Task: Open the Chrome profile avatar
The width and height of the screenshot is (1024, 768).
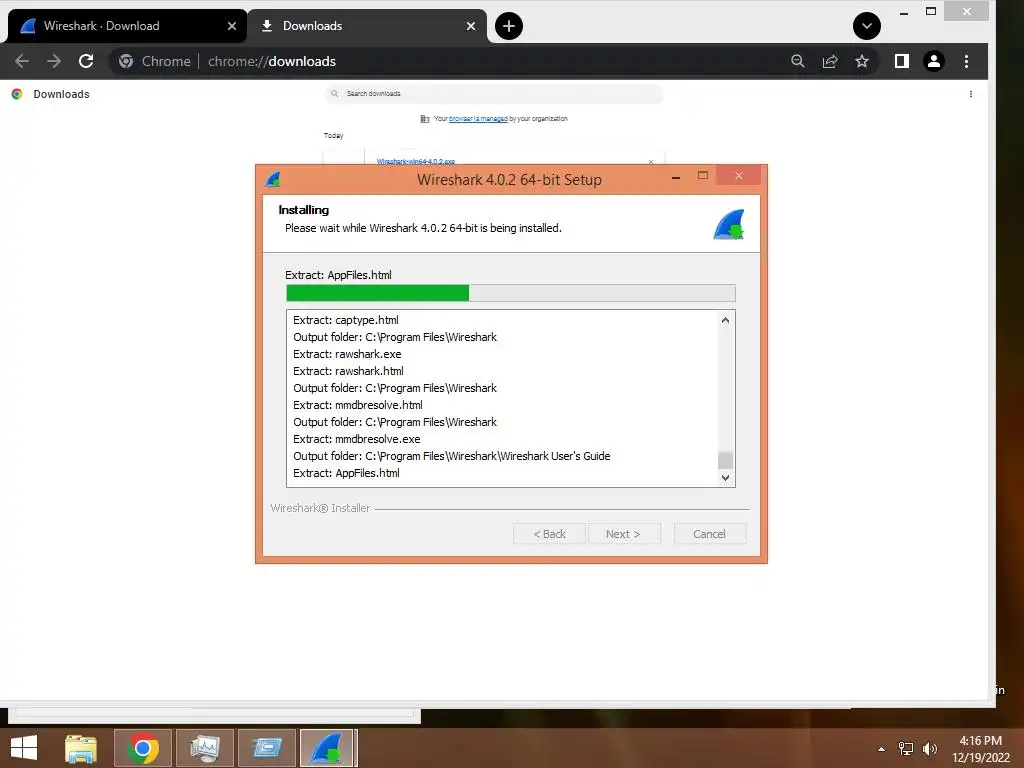Action: tap(934, 61)
